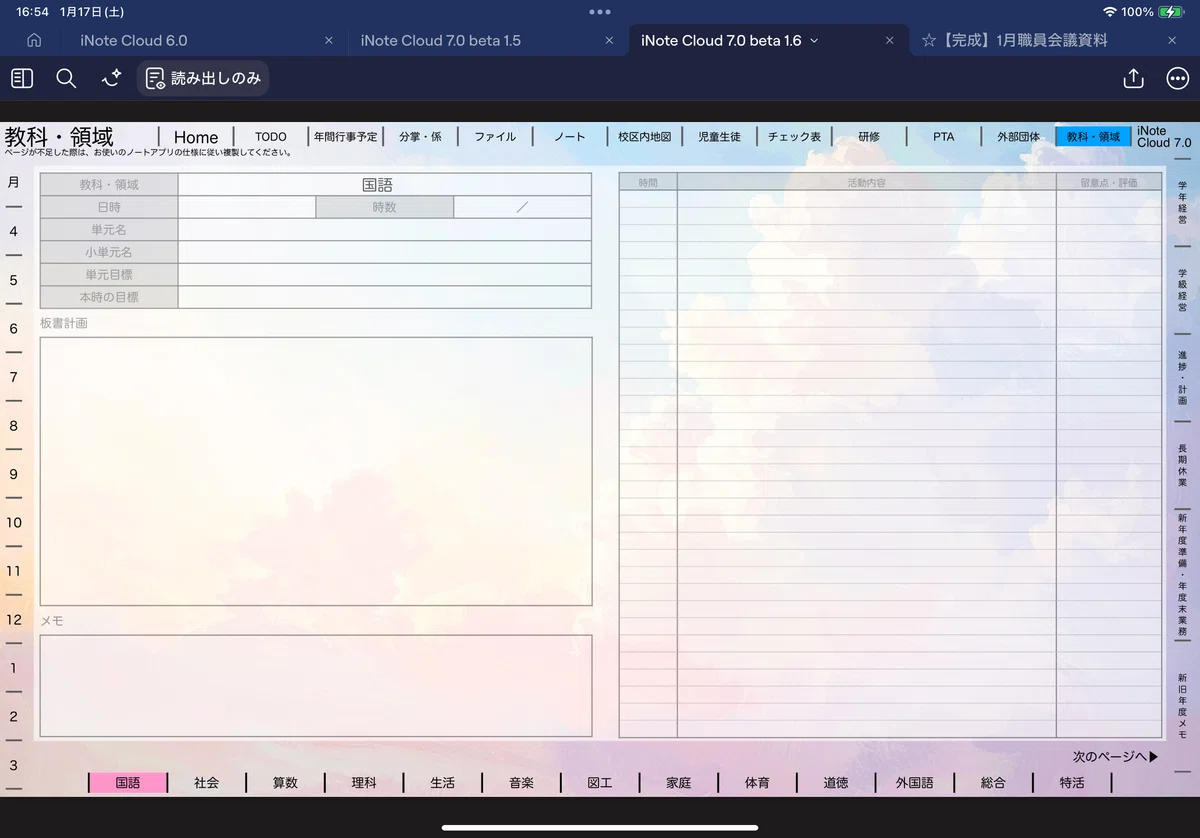Jump to month 12 in left index
Viewport: 1200px width, 838px height.
click(14, 619)
